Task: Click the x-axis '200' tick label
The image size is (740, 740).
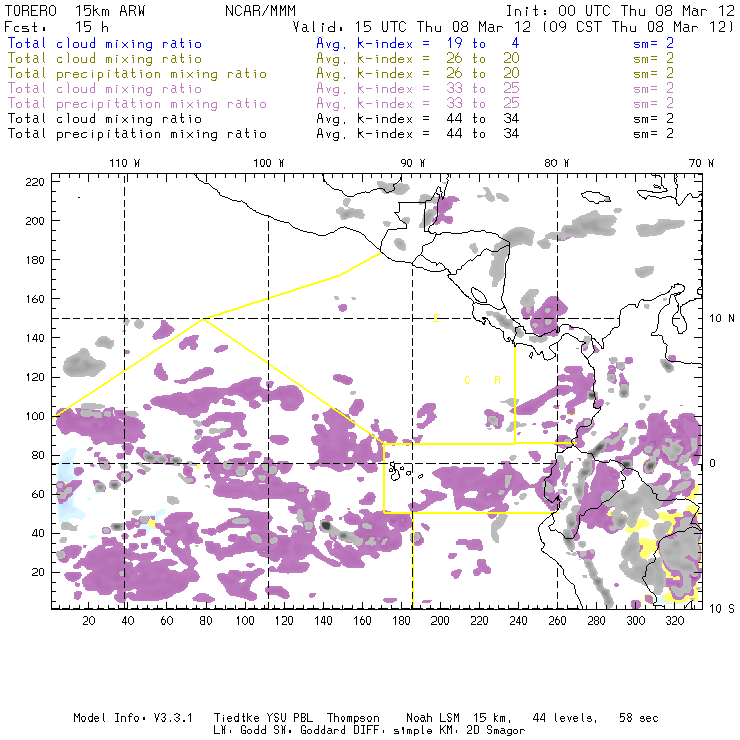Action: click(x=440, y=621)
